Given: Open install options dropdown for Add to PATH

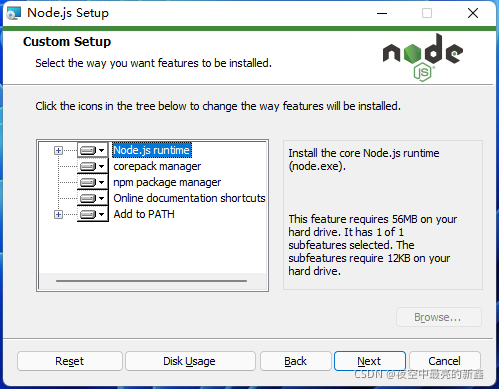Looking at the screenshot, I should (93, 214).
